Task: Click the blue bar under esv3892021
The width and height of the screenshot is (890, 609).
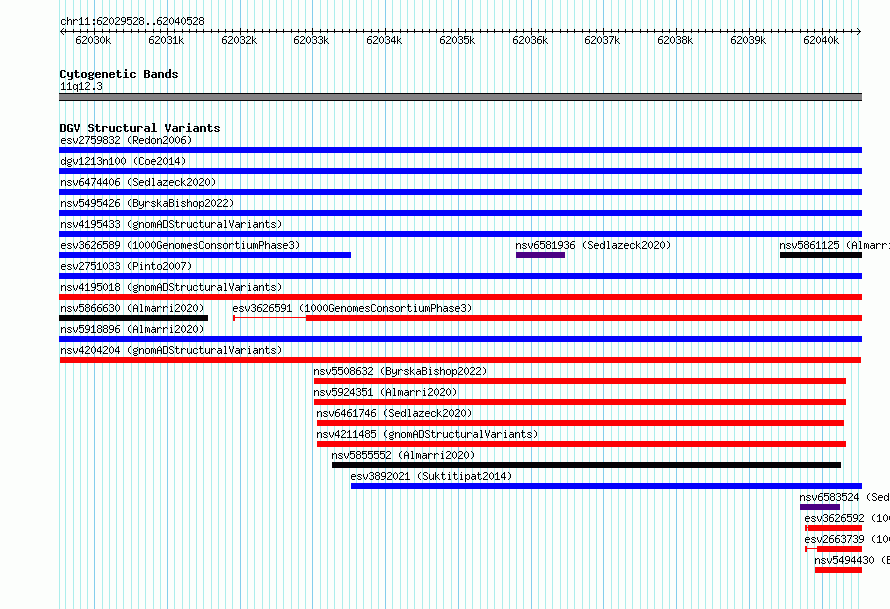Action: click(606, 486)
